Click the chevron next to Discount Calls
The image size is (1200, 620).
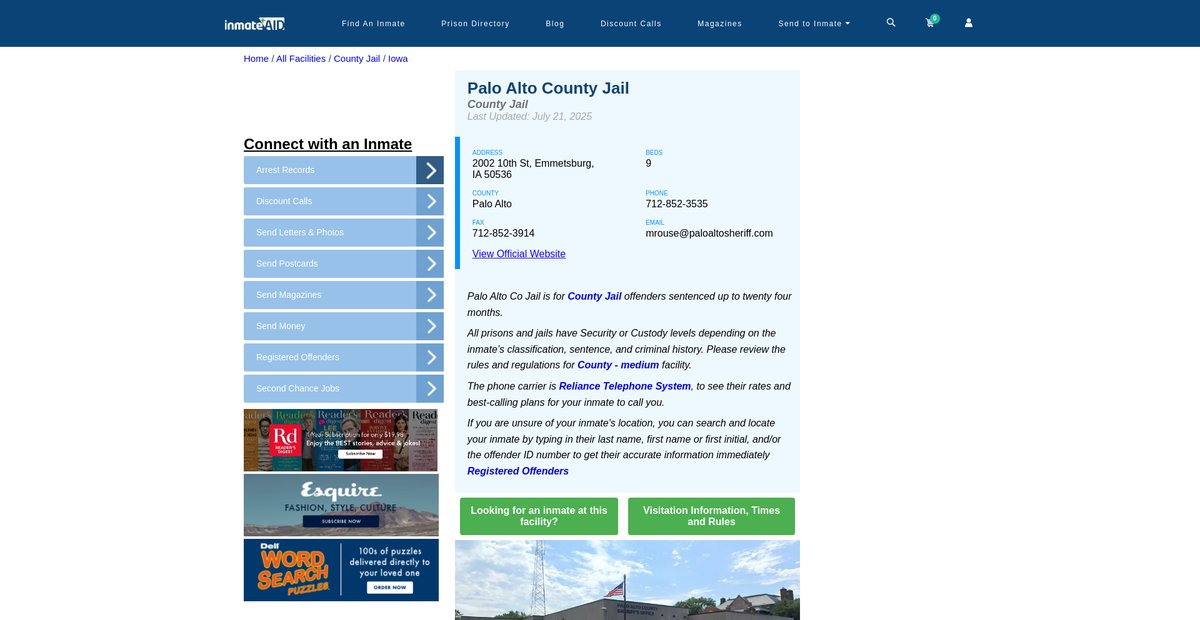[430, 201]
